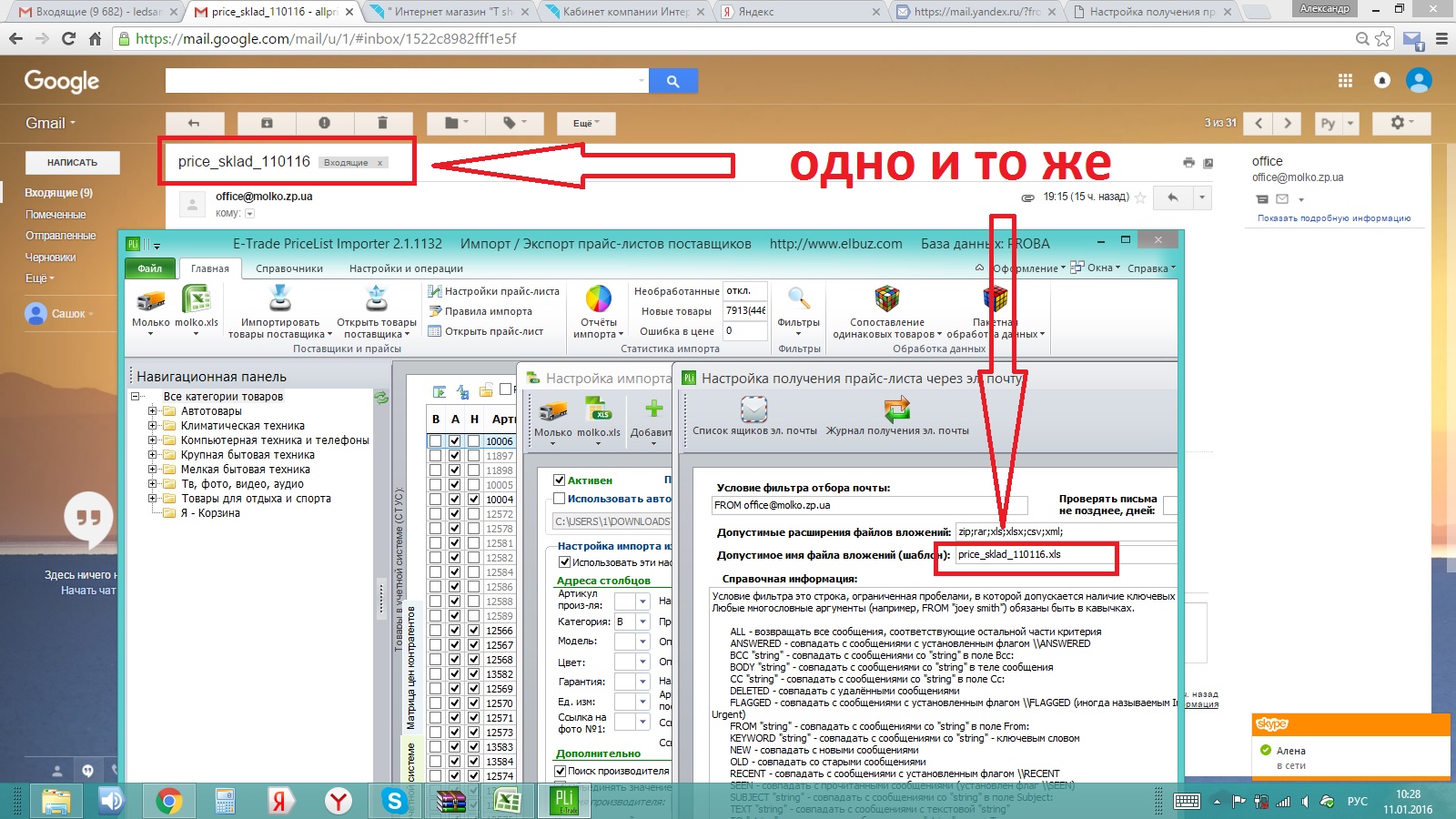Toggle the Использовать авто checkbox

pyautogui.click(x=560, y=499)
